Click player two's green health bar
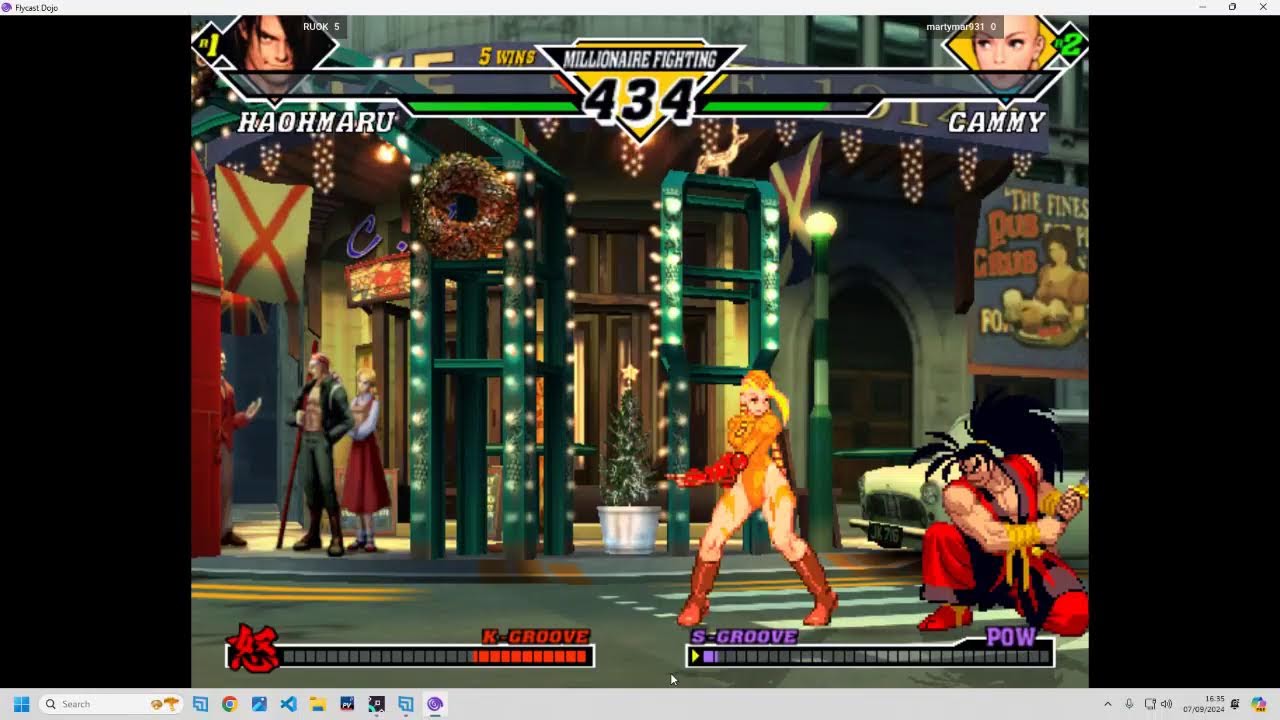This screenshot has height=720, width=1280. coord(765,106)
